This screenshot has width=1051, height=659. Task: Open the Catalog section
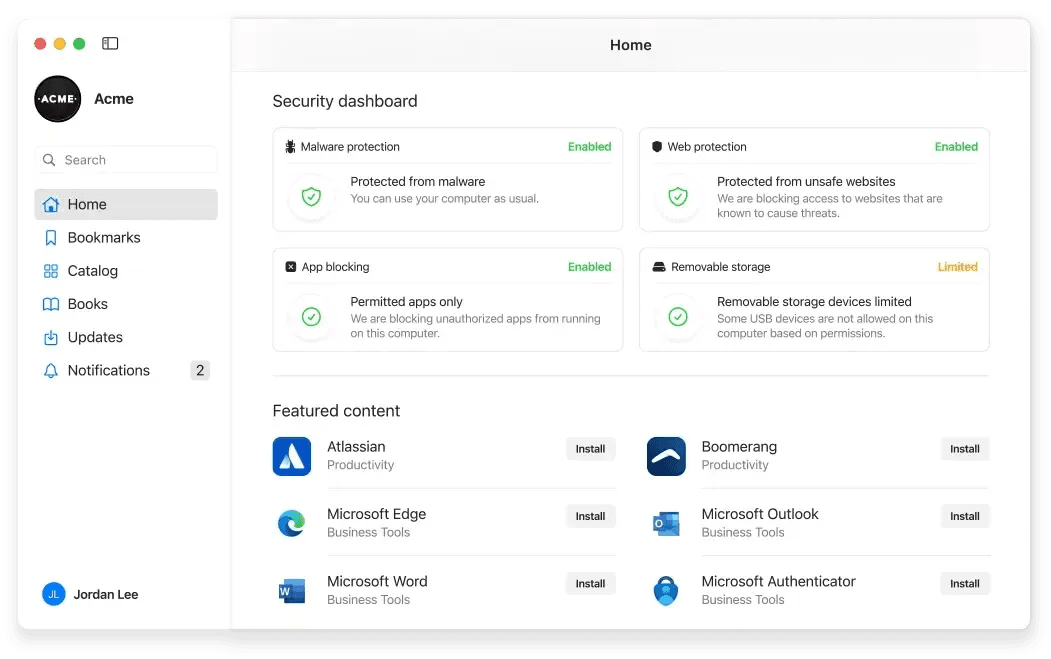click(x=126, y=271)
